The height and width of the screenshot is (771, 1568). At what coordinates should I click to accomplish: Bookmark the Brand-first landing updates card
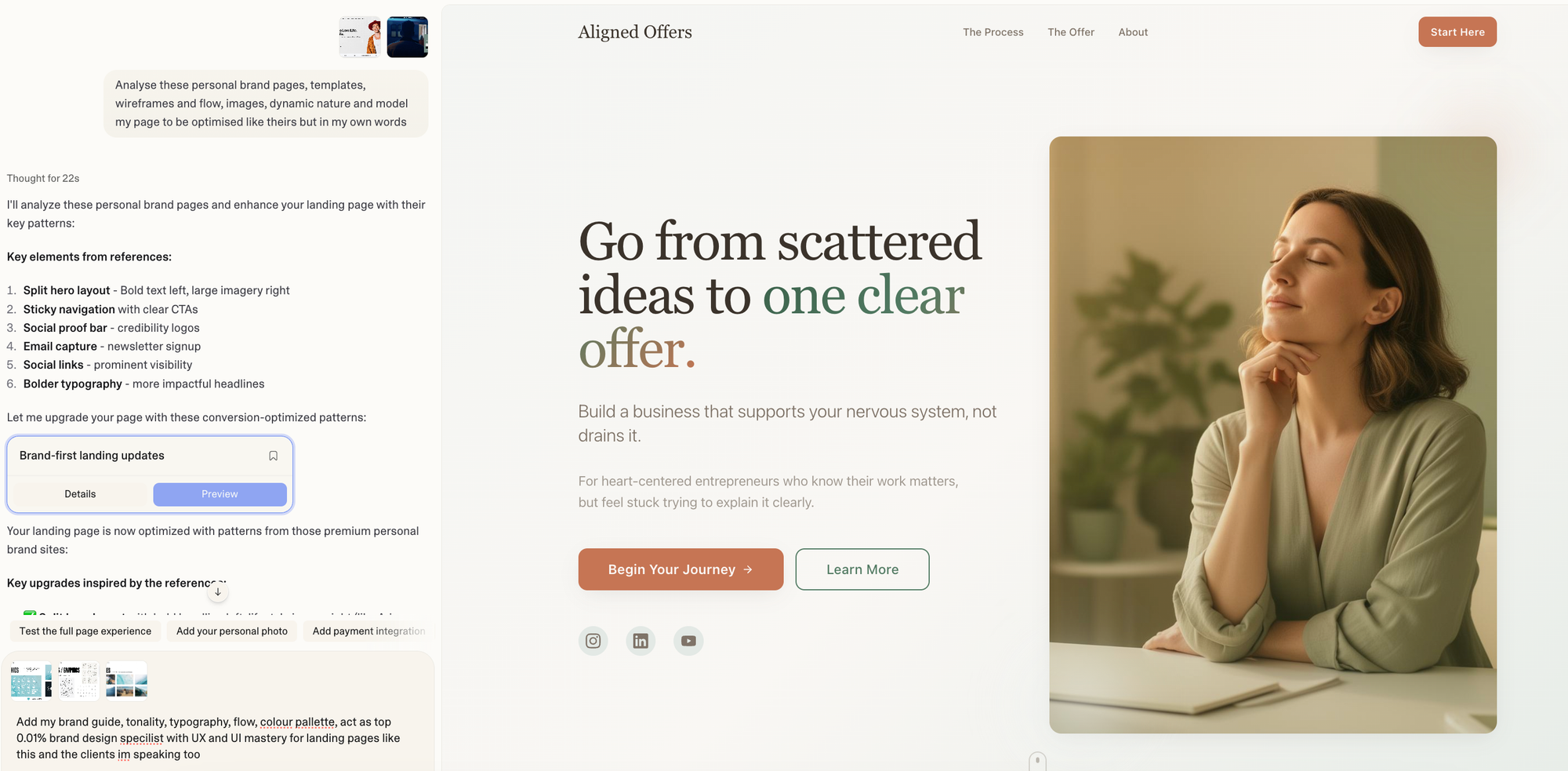pyautogui.click(x=273, y=456)
